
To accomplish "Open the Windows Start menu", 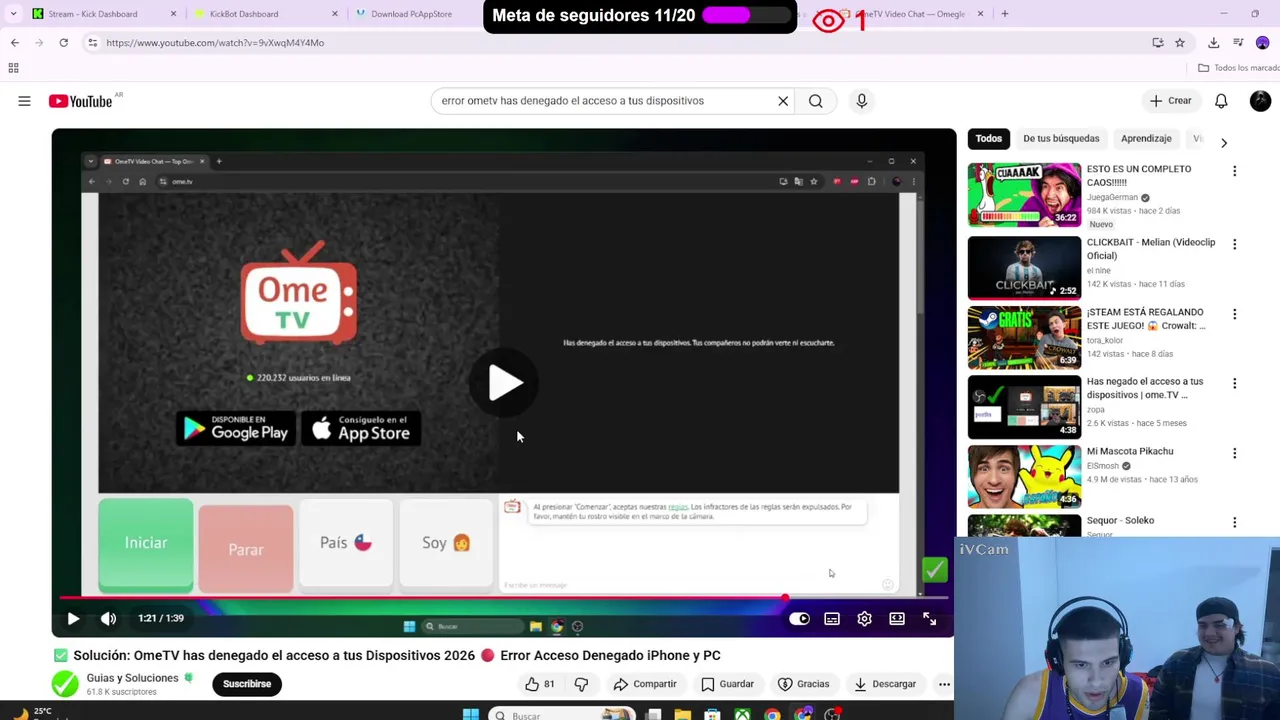I will (470, 714).
